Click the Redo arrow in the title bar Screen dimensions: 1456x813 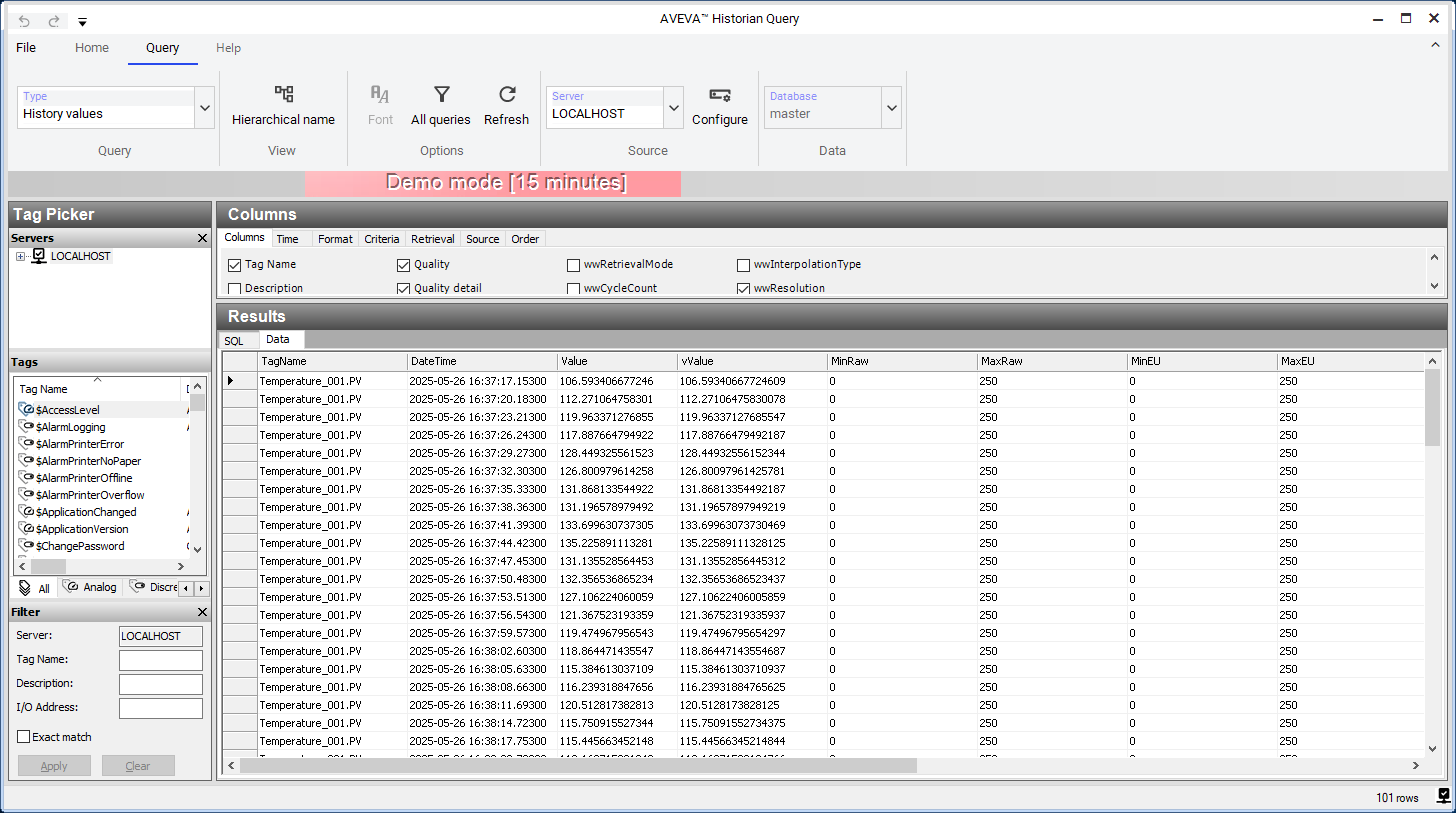pos(54,20)
